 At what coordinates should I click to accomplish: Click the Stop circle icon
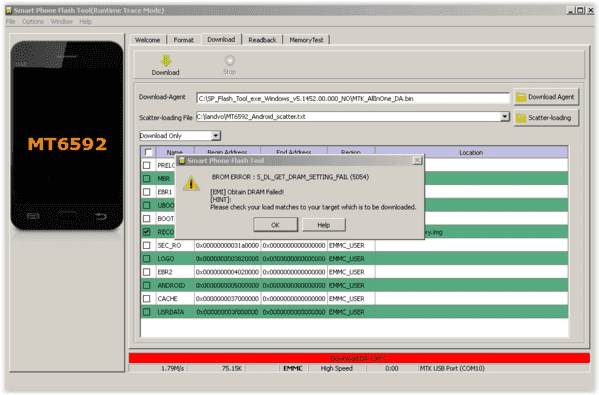[x=230, y=60]
